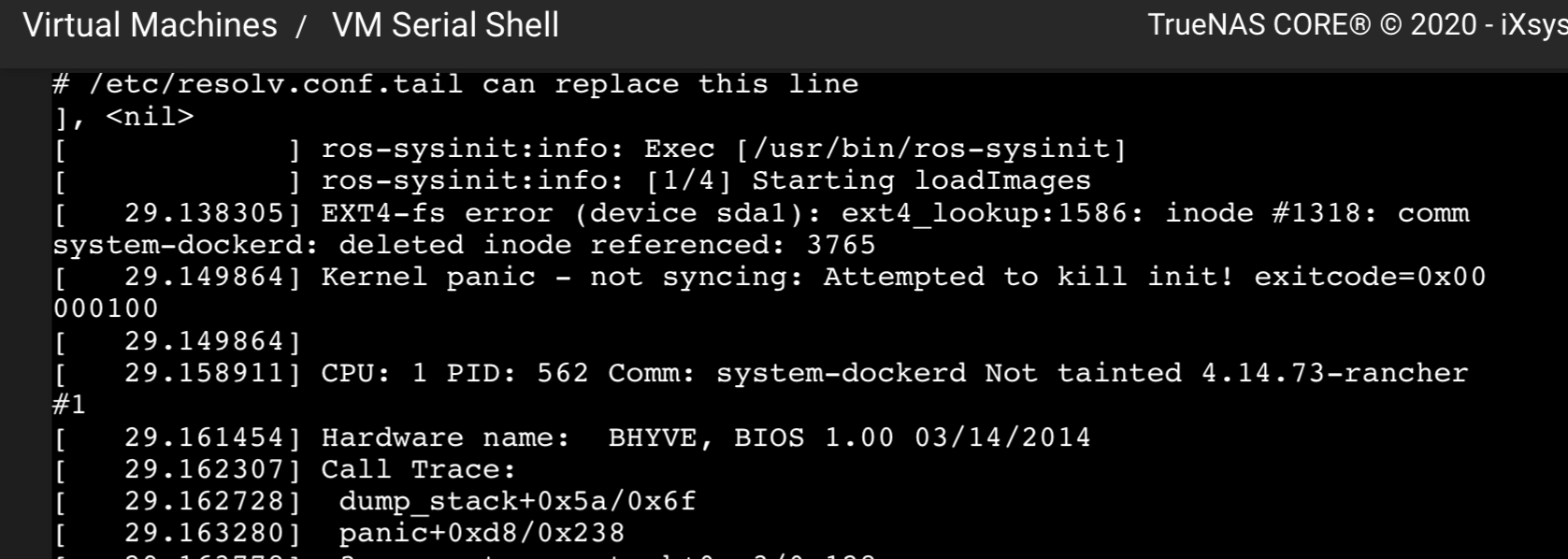1568x559 pixels.
Task: Click the TrueNAS CORE® copyright text
Action: tap(1259, 25)
